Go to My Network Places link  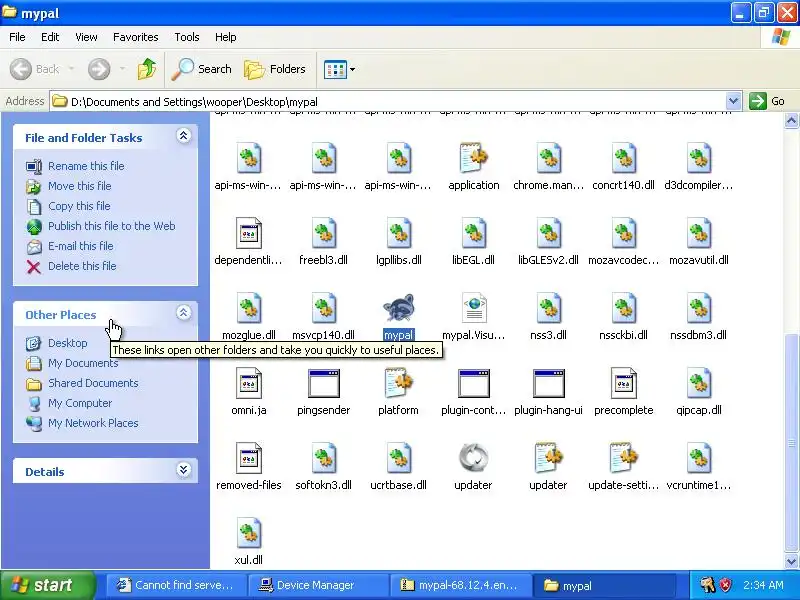click(93, 423)
